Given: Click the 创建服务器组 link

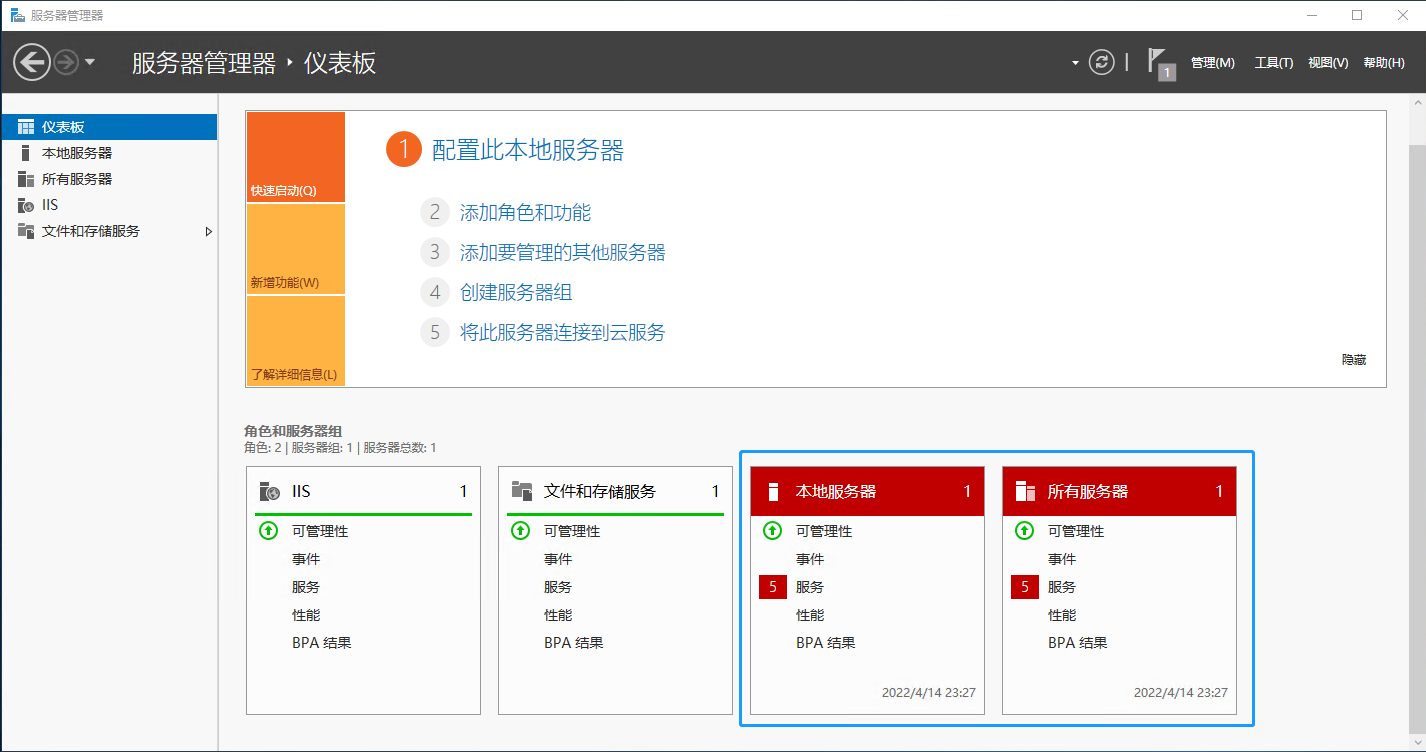Looking at the screenshot, I should point(516,292).
